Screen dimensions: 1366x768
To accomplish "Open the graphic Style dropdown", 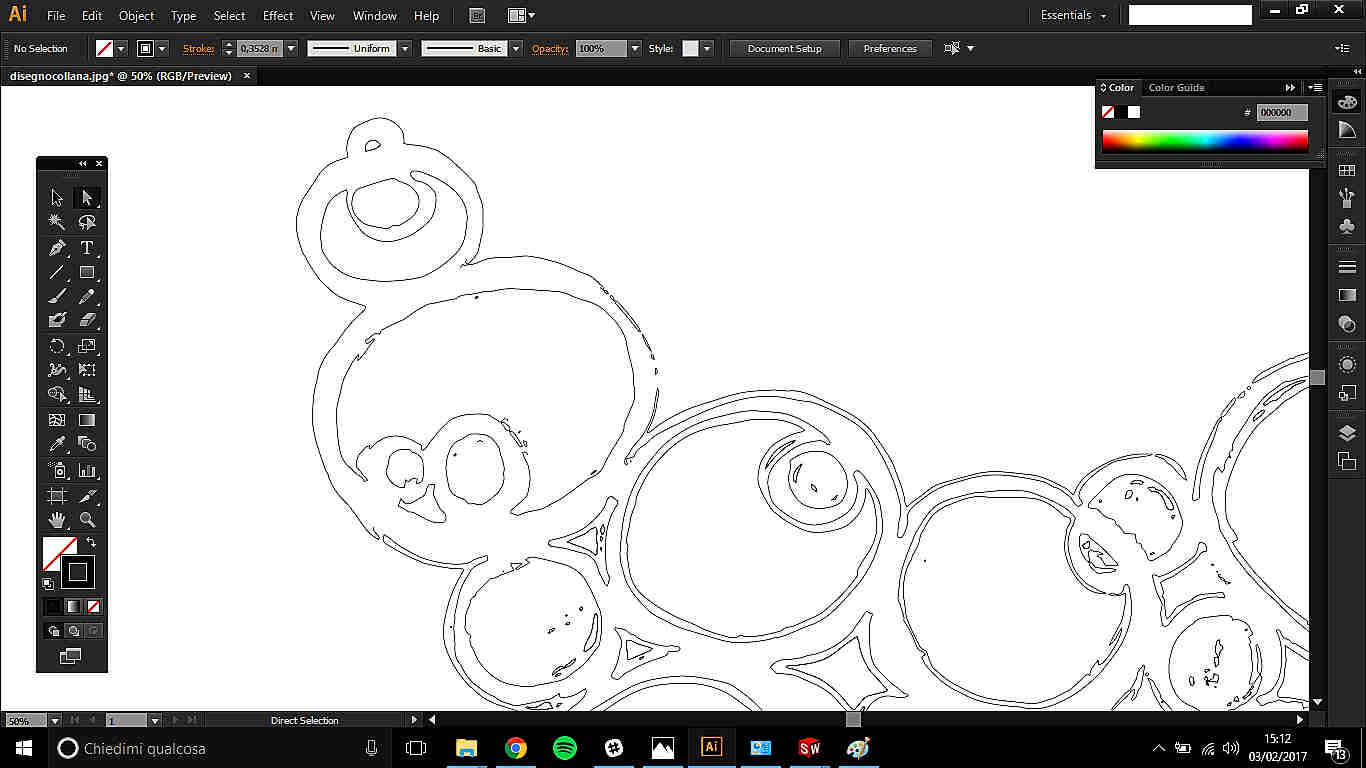I will click(707, 48).
